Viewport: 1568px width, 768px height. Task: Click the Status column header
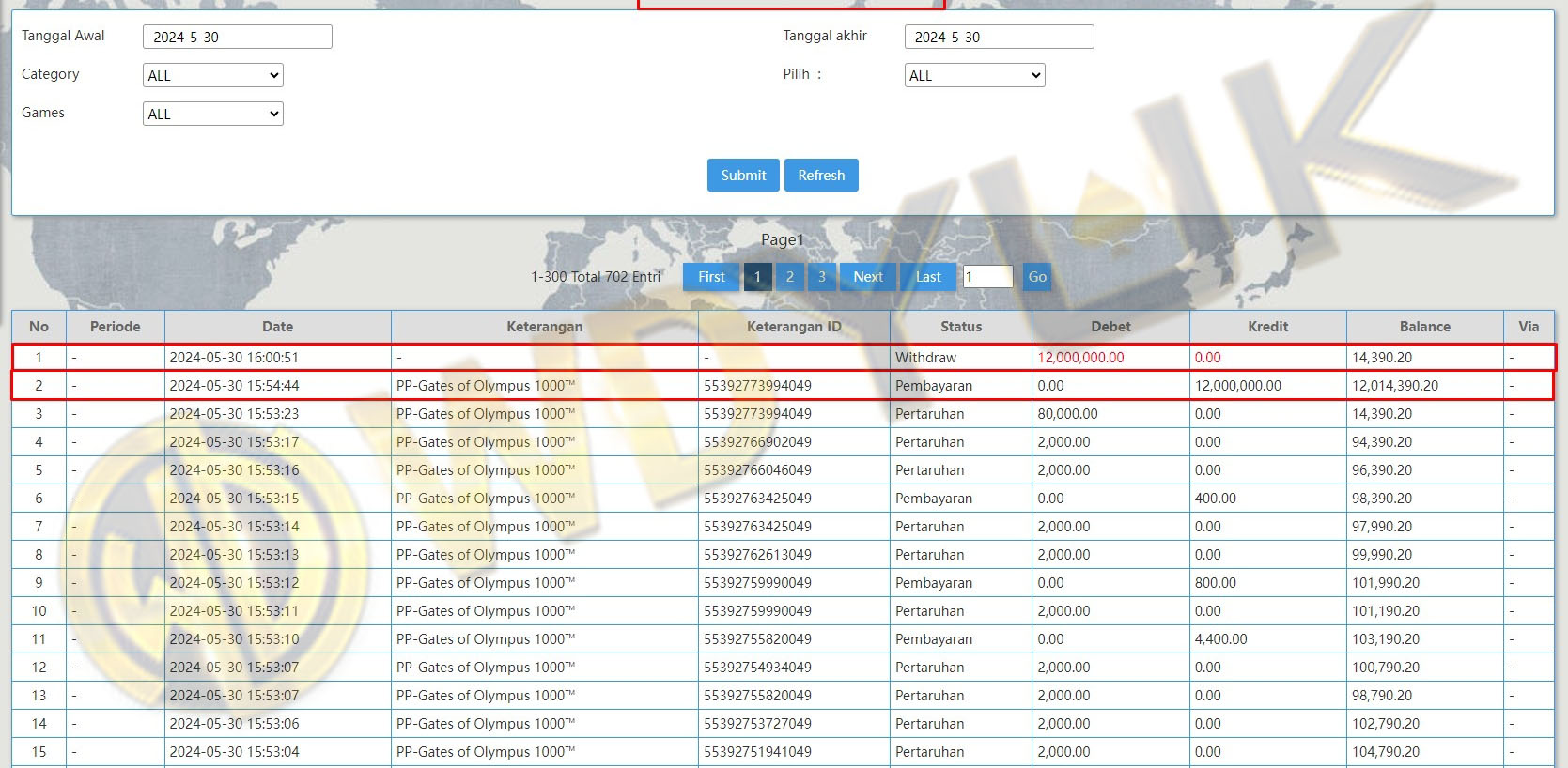pos(961,327)
